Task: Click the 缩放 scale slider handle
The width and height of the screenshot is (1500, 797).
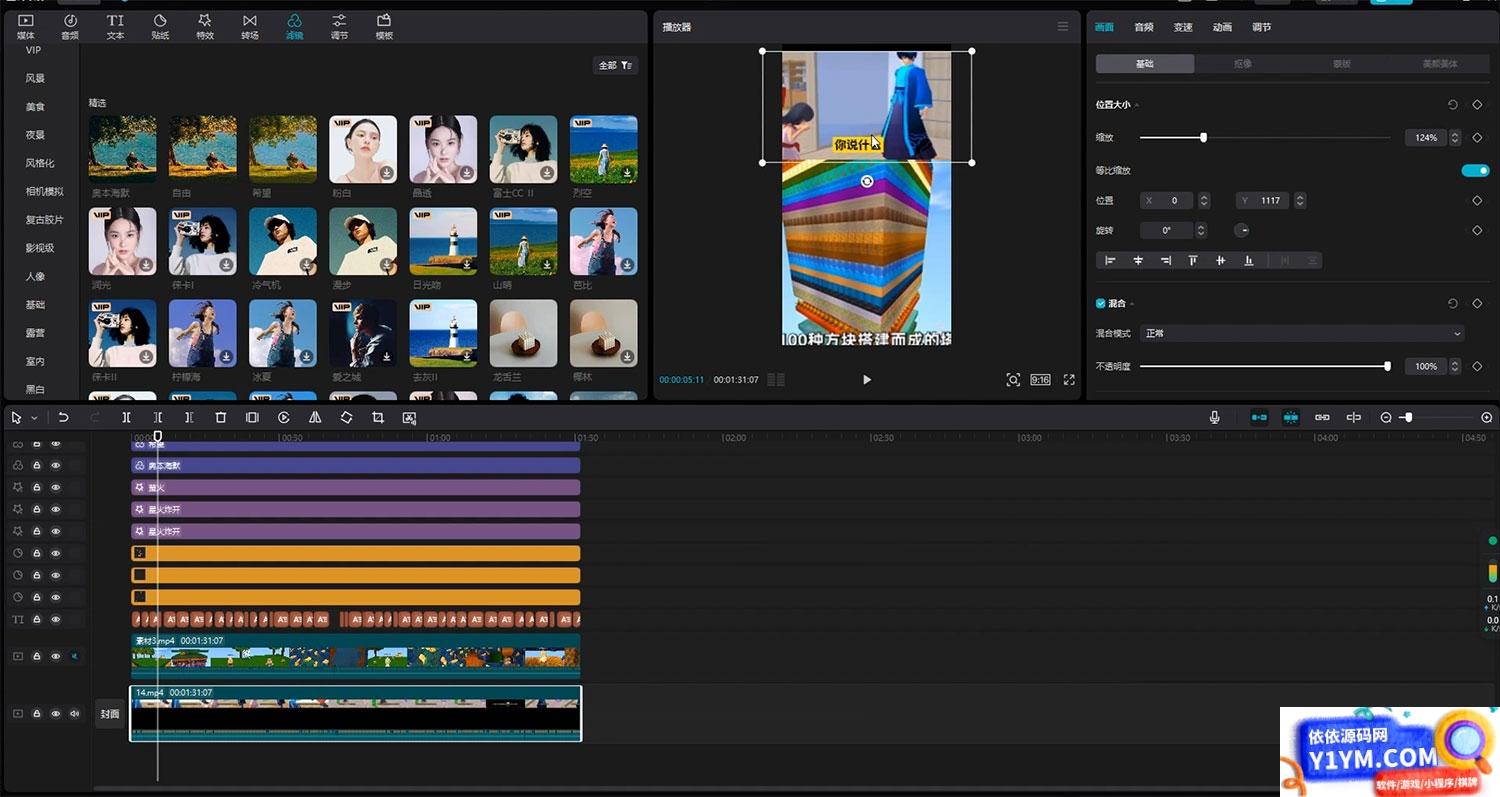Action: (x=1203, y=138)
